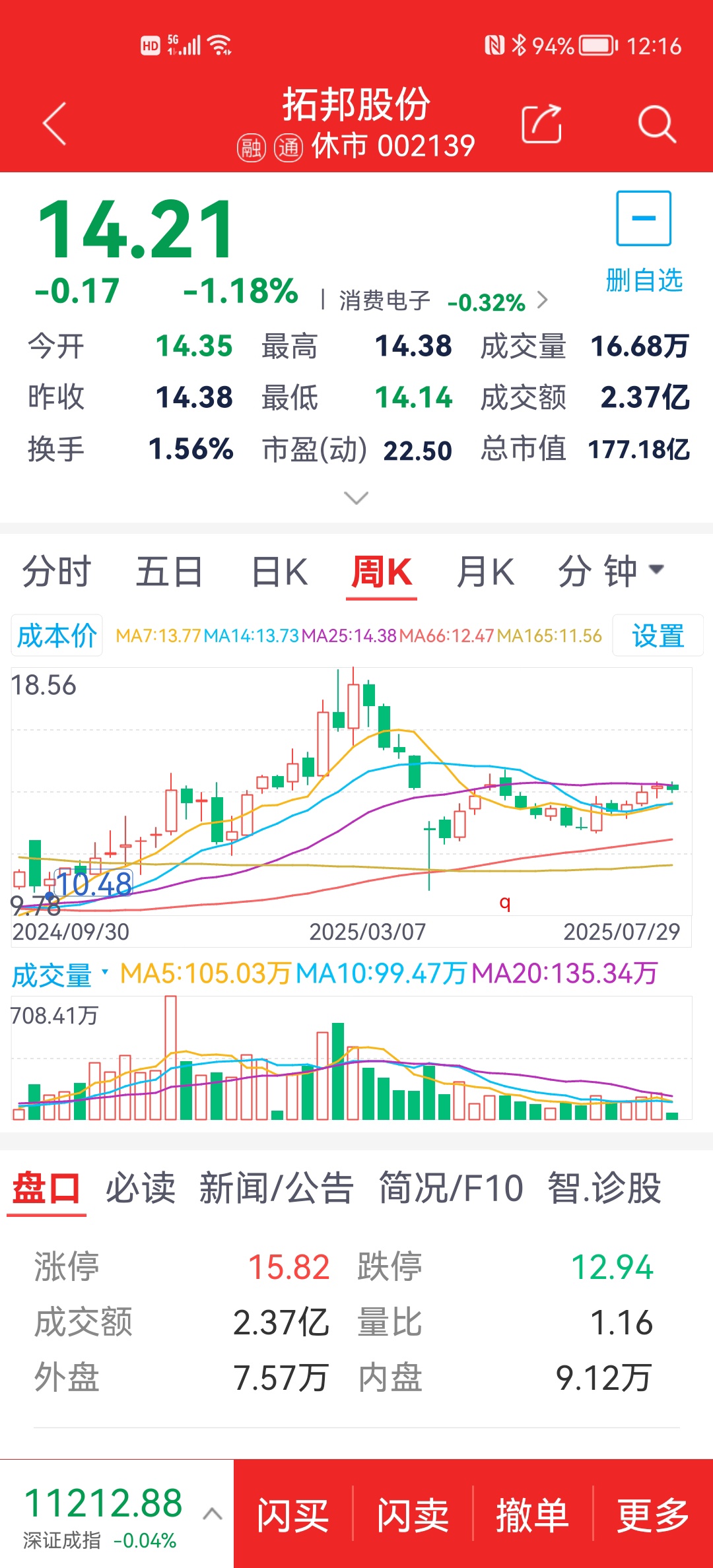Viewport: 713px width, 1568px height.
Task: Tap the 更多 more button
Action: (x=653, y=1515)
